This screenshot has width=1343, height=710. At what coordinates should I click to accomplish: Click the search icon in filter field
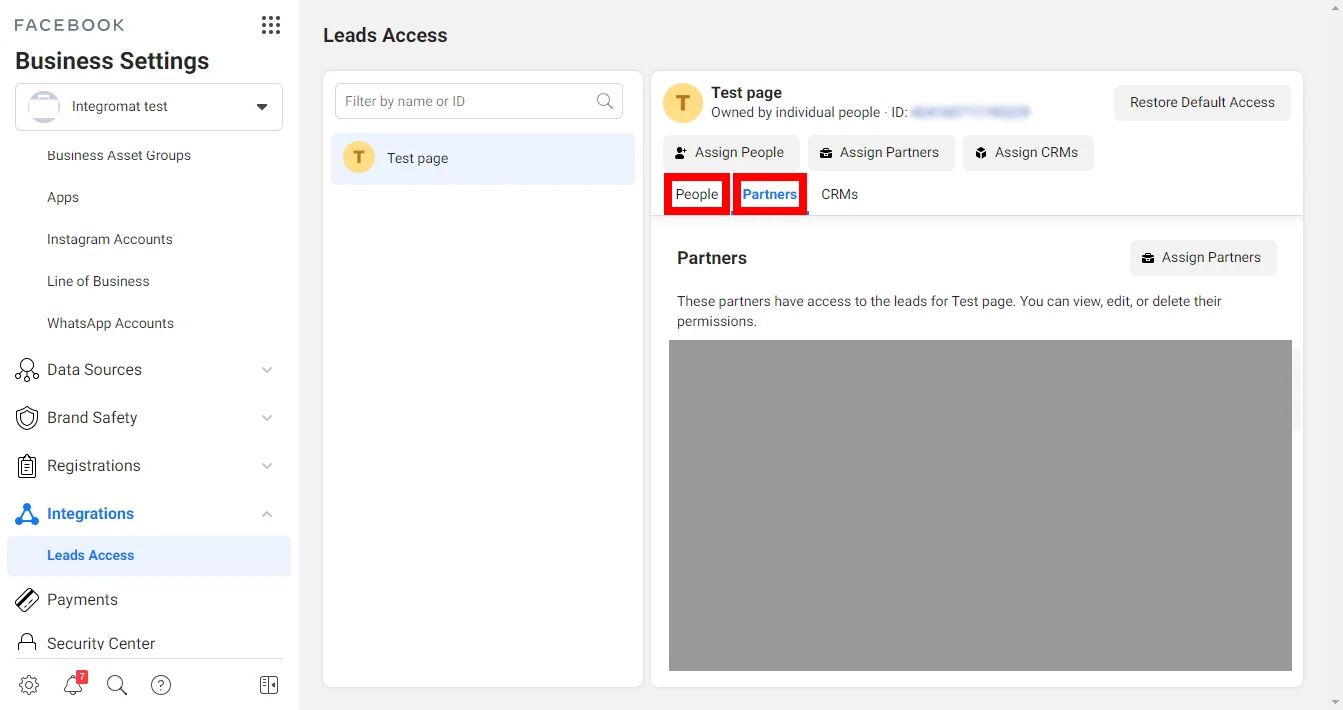coord(605,101)
